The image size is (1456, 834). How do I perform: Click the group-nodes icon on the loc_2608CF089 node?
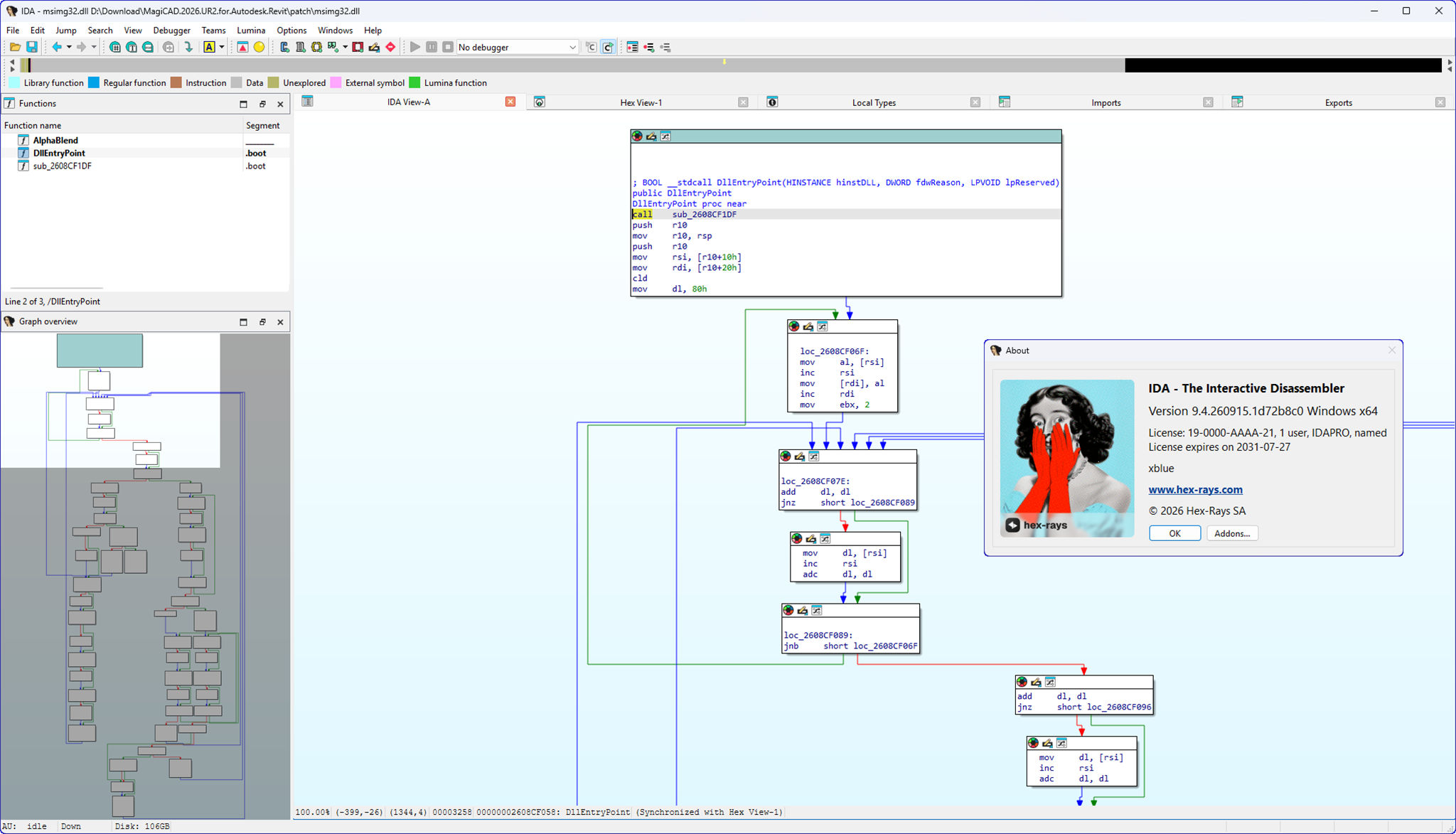817,610
